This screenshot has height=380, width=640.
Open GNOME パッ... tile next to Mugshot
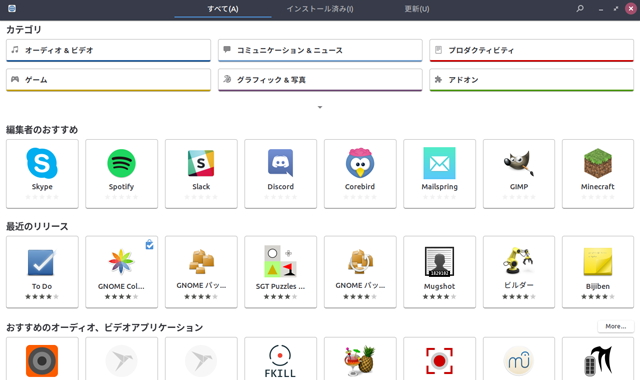point(360,272)
